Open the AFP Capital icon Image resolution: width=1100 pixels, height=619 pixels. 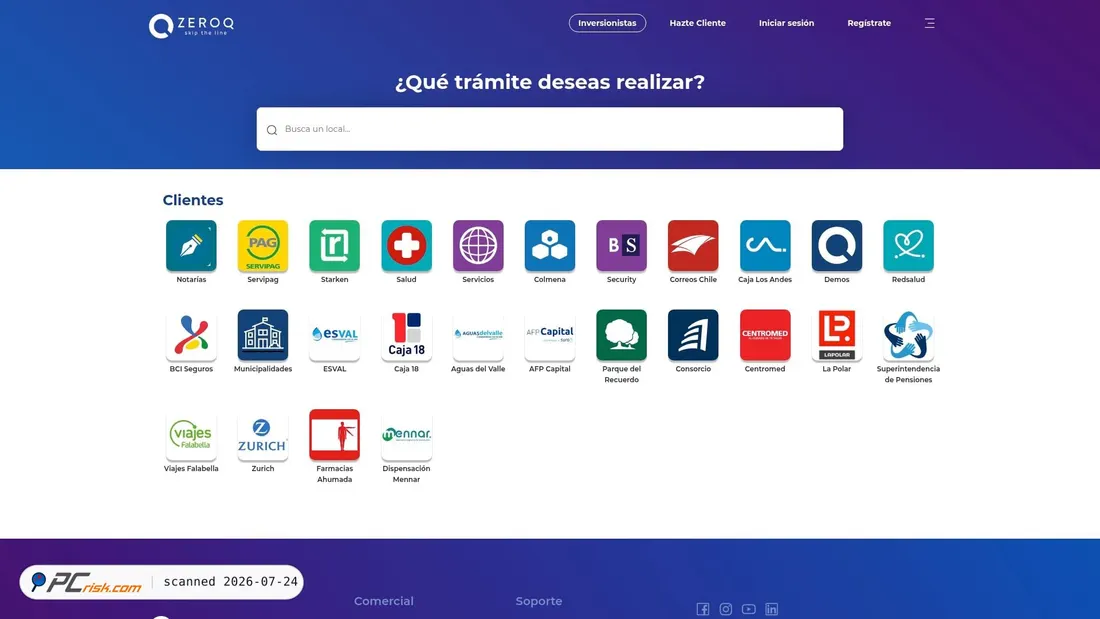click(x=549, y=335)
